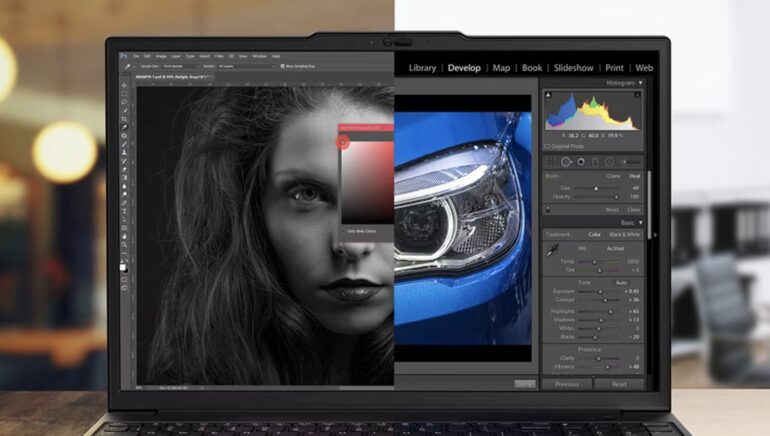This screenshot has height=436, width=770.
Task: Toggle Show Sampling Ring checkbox
Action: (x=284, y=65)
